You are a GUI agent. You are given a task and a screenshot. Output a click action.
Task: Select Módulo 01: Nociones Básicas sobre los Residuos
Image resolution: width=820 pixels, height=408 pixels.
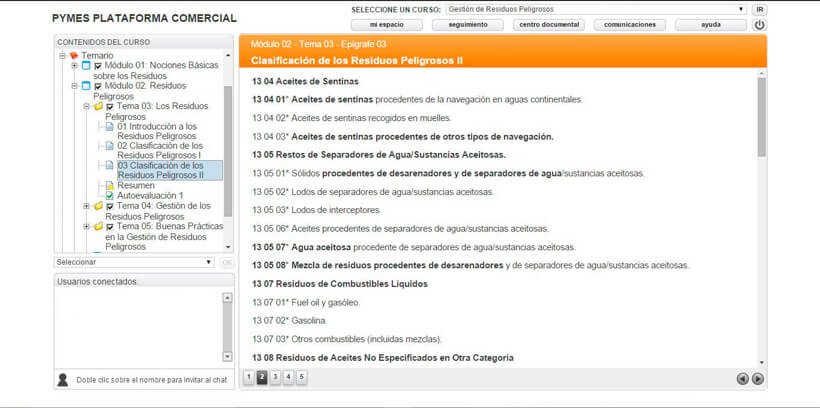click(x=156, y=71)
